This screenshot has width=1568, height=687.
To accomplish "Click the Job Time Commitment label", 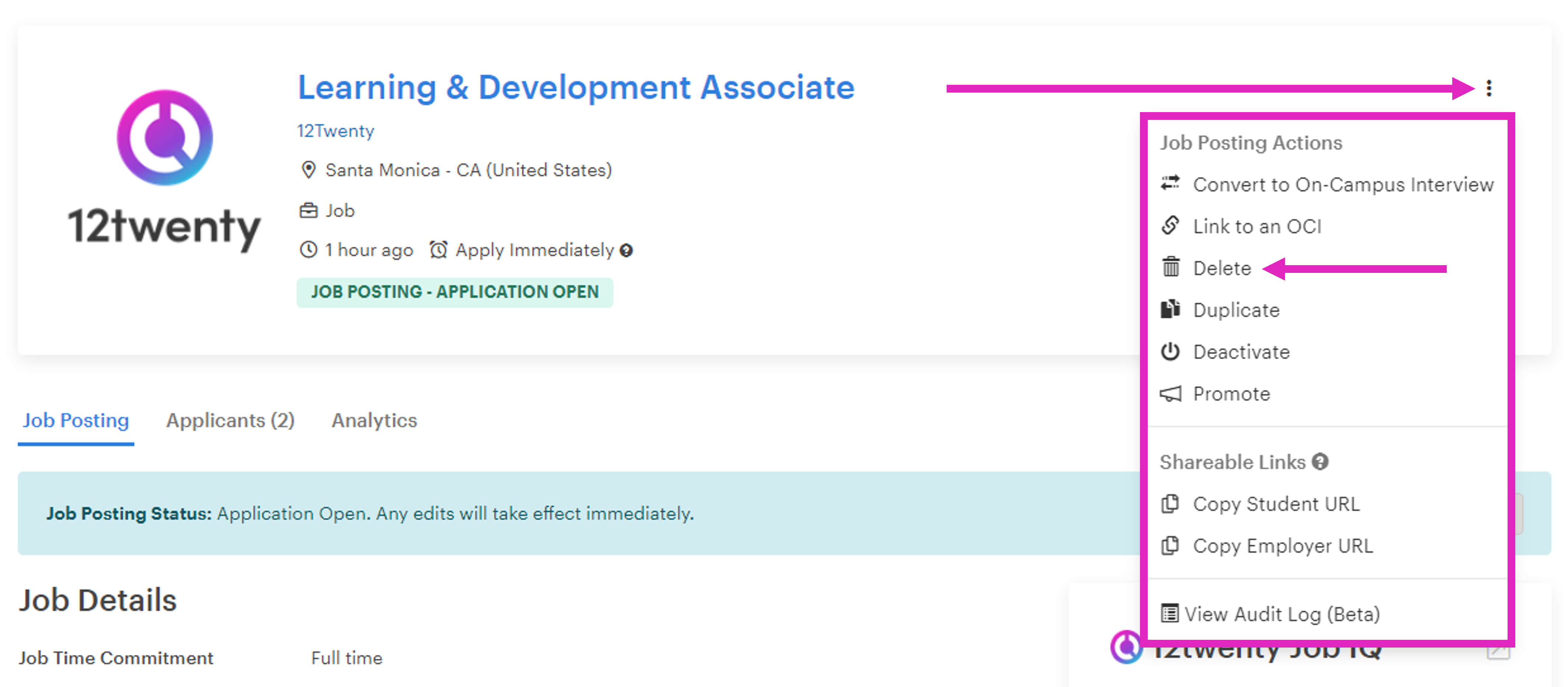I will [116, 658].
